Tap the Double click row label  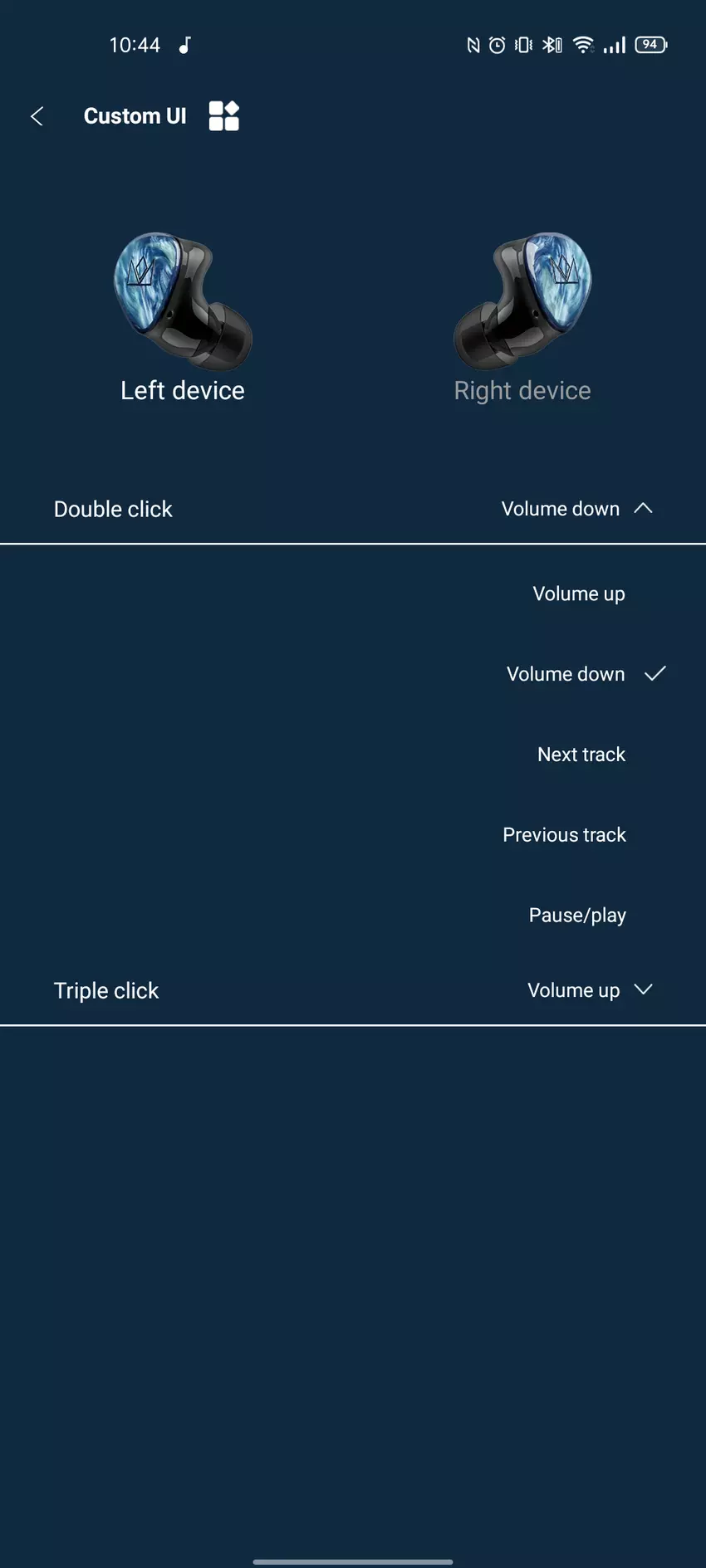pyautogui.click(x=113, y=510)
